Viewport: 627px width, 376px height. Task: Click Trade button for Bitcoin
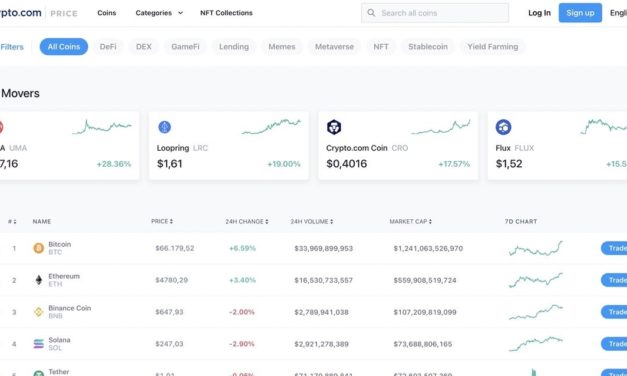pyautogui.click(x=614, y=248)
